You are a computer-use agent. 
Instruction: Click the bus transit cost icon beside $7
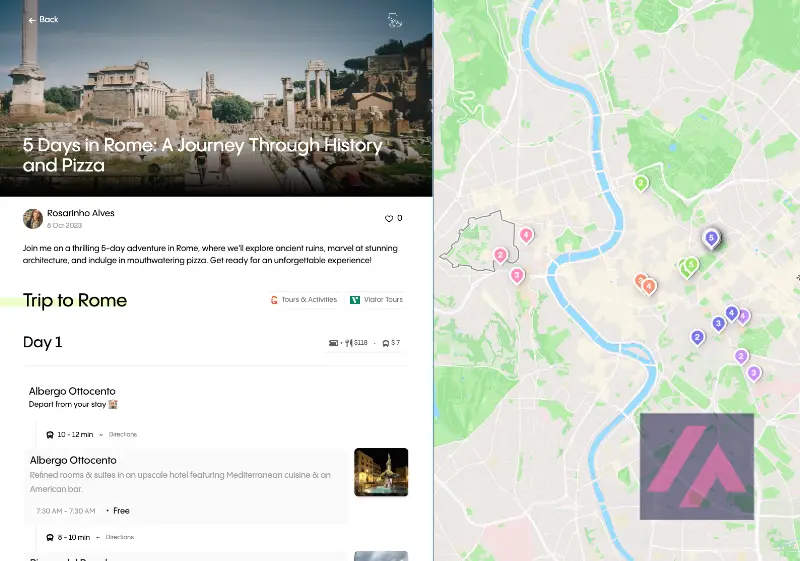[x=386, y=343]
